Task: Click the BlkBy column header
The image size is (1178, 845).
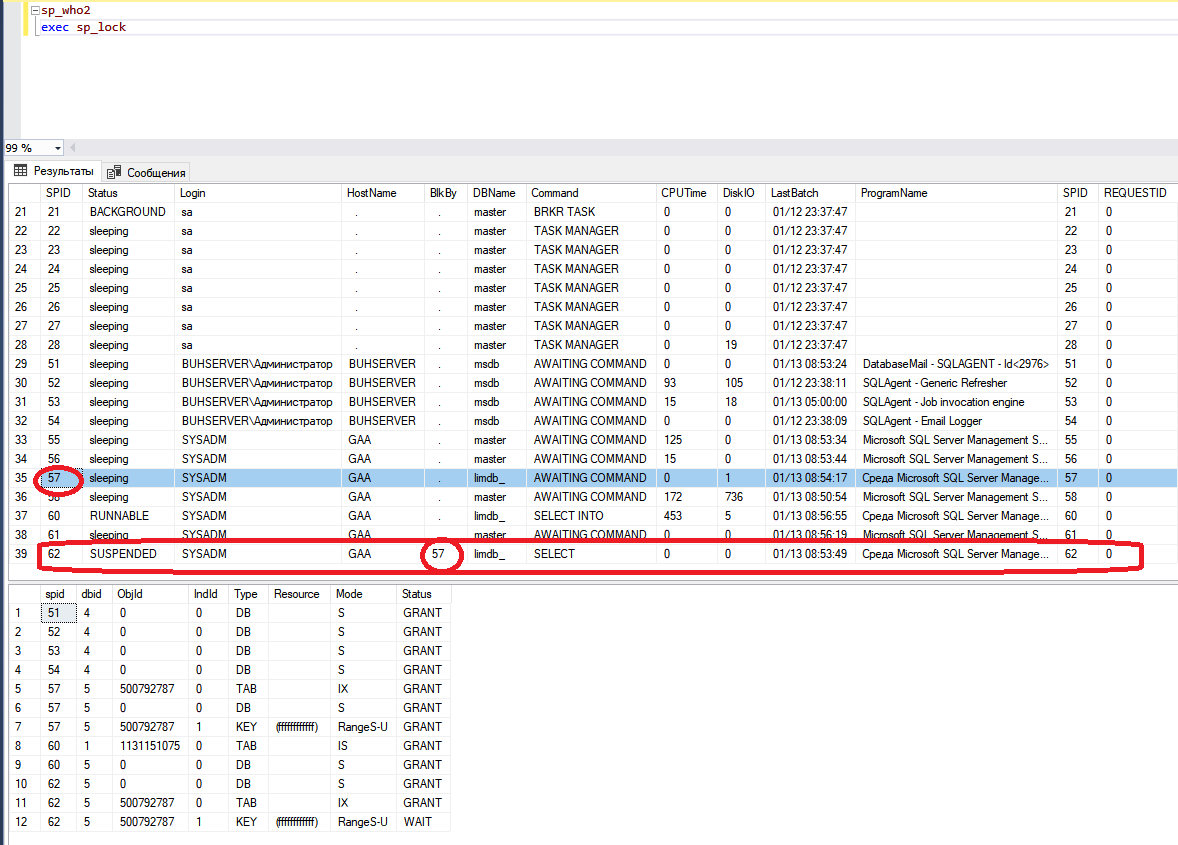Action: coord(443,193)
